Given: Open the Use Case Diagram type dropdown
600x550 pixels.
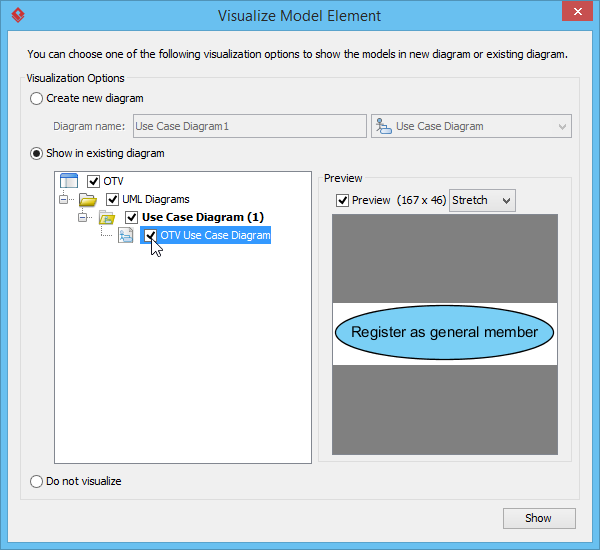Looking at the screenshot, I should pyautogui.click(x=471, y=126).
